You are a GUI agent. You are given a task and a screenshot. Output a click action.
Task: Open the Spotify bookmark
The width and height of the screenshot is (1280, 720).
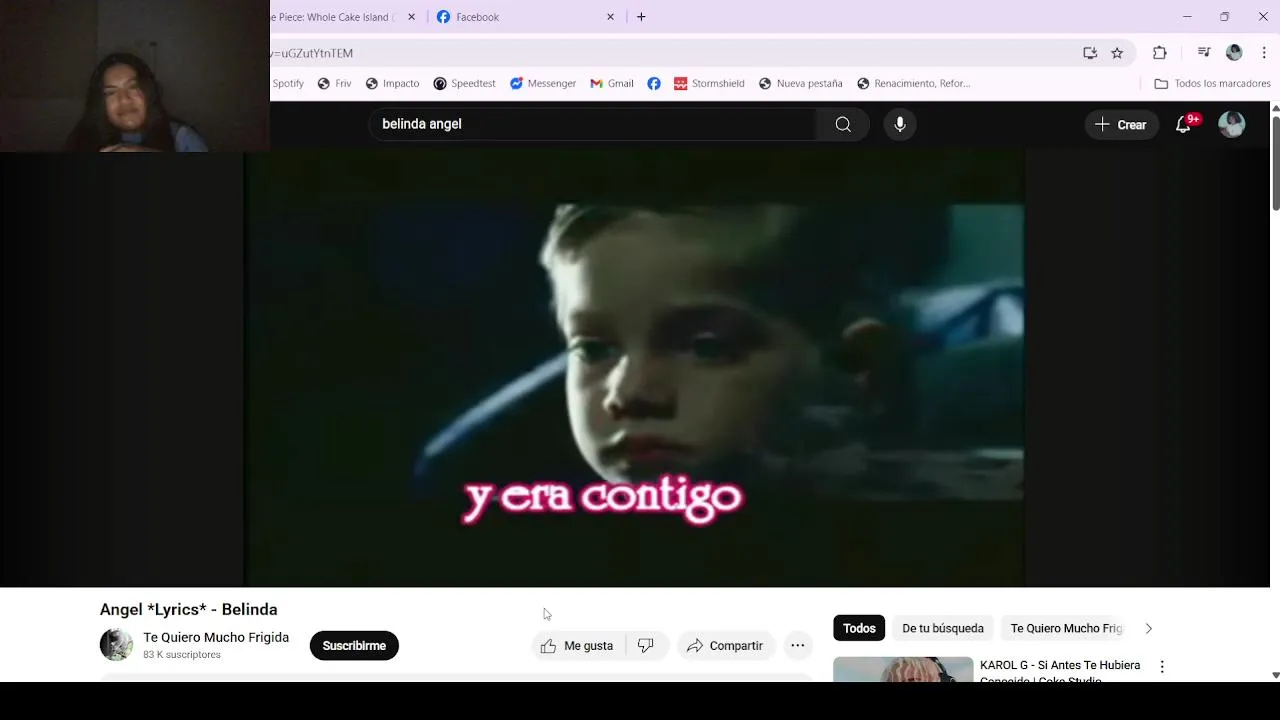288,83
